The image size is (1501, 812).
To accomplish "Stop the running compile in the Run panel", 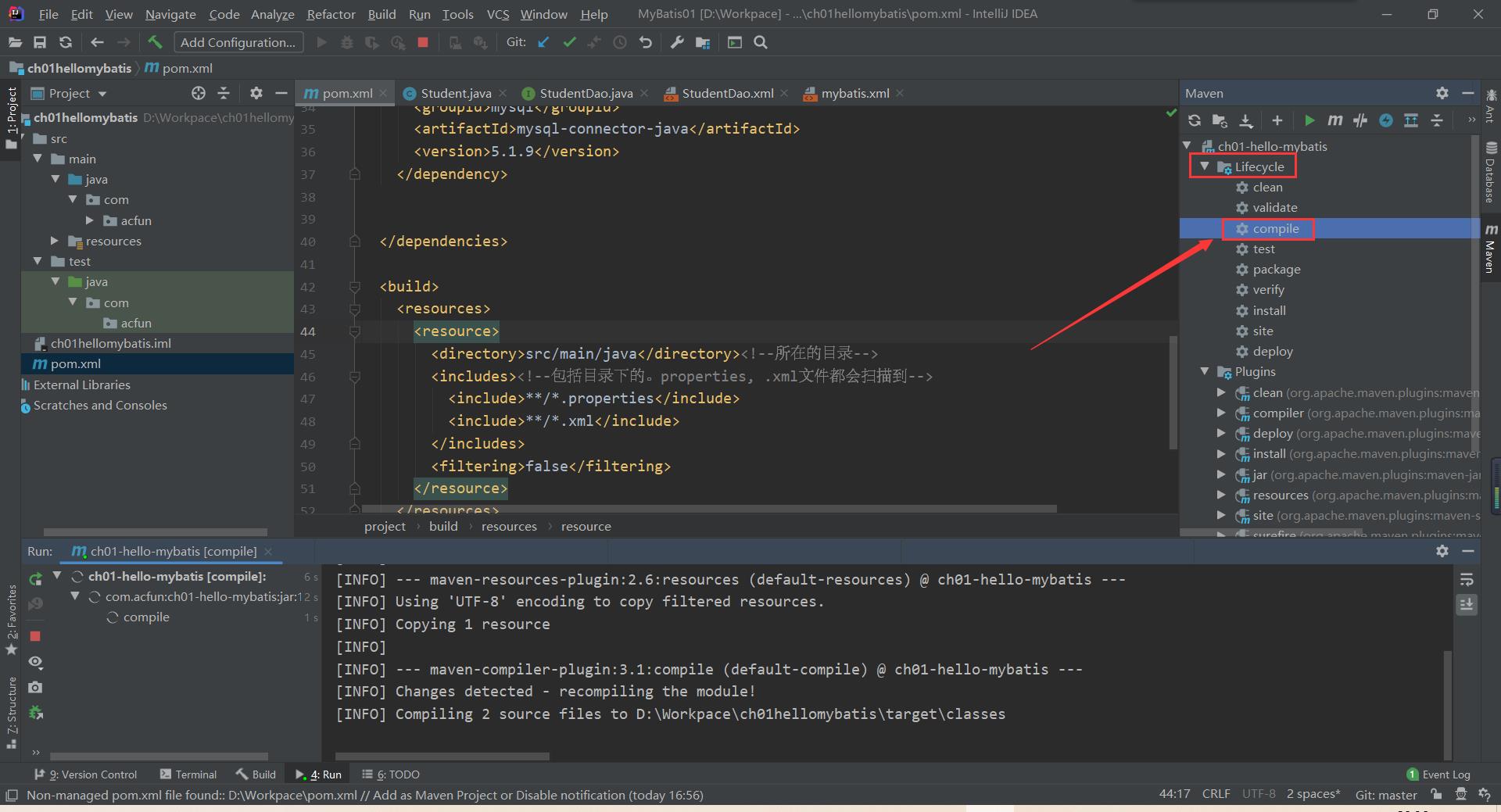I will [35, 636].
